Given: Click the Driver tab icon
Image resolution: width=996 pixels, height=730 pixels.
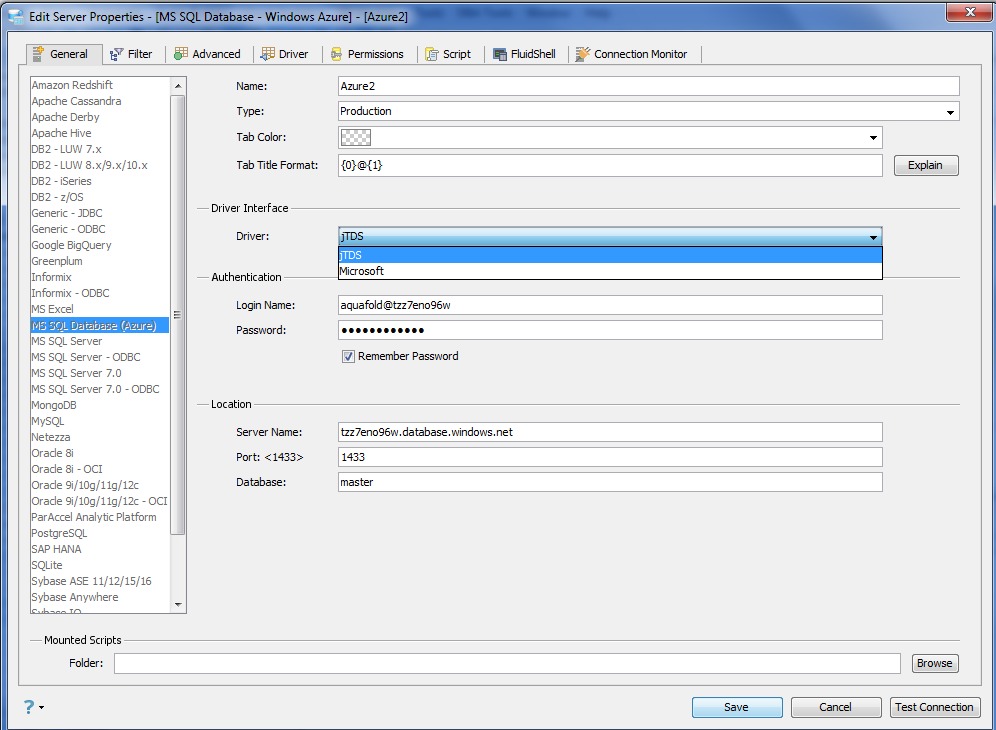Looking at the screenshot, I should [268, 54].
